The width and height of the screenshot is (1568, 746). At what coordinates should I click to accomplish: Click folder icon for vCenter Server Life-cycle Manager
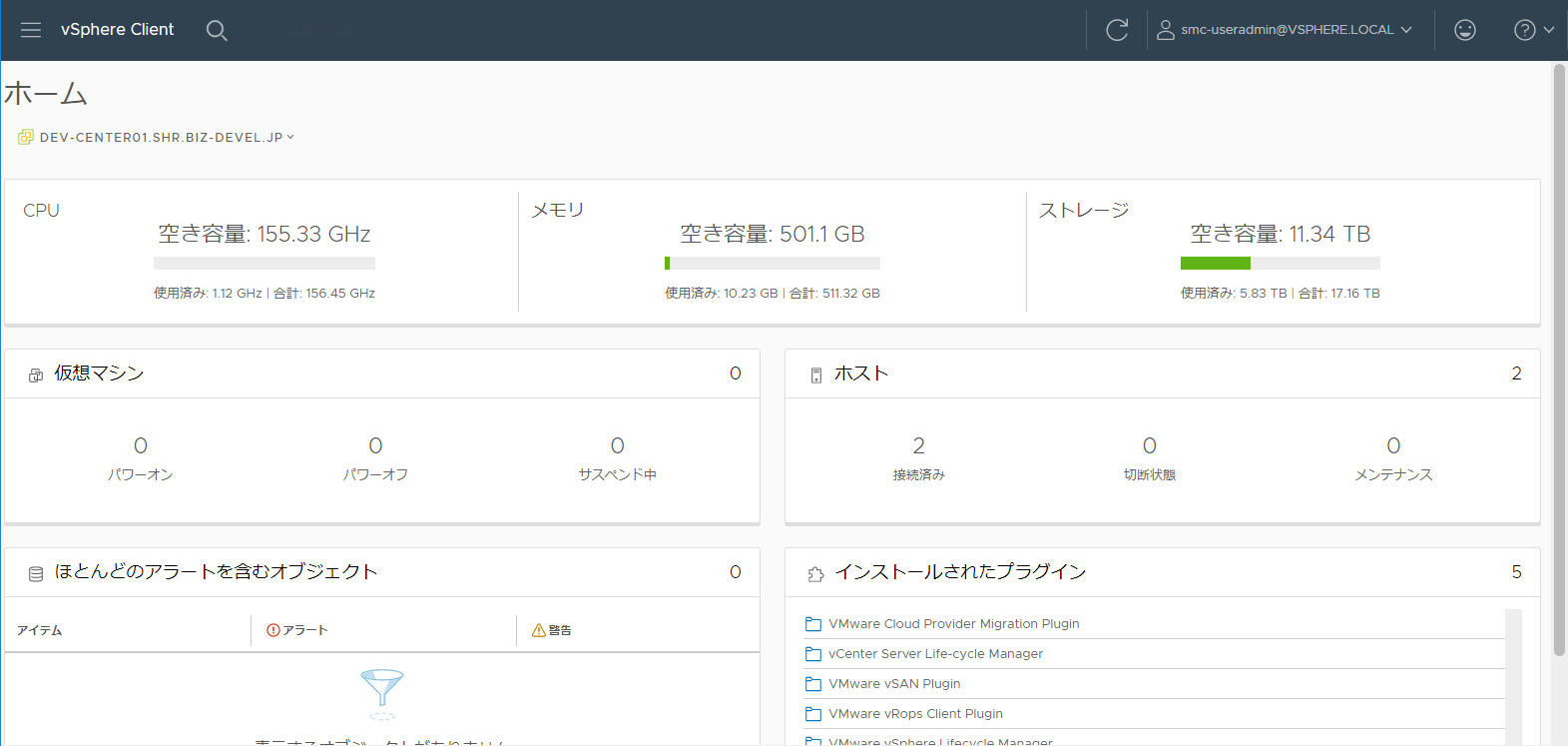coord(813,654)
